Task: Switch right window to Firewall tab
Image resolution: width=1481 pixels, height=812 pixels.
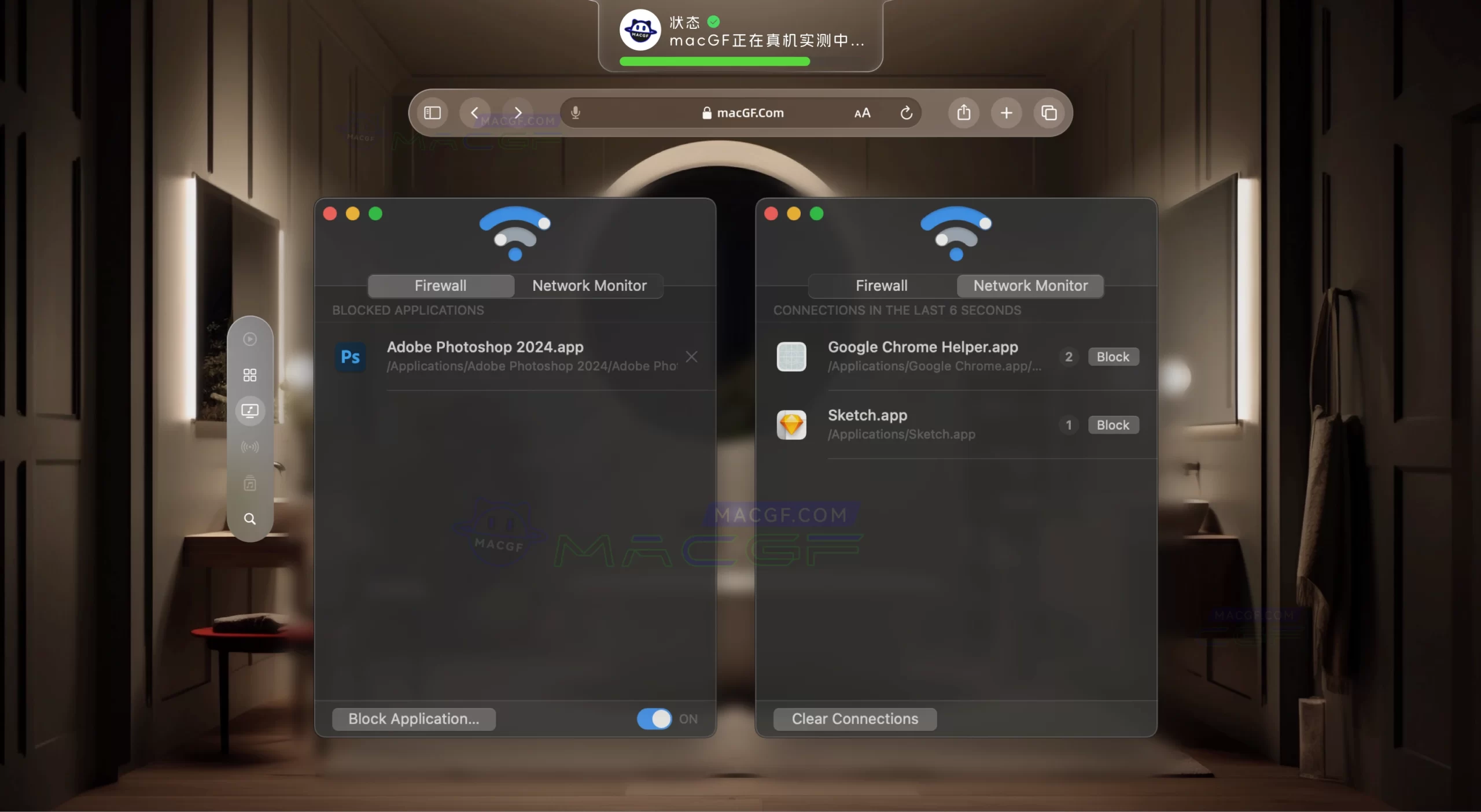Action: tap(881, 285)
